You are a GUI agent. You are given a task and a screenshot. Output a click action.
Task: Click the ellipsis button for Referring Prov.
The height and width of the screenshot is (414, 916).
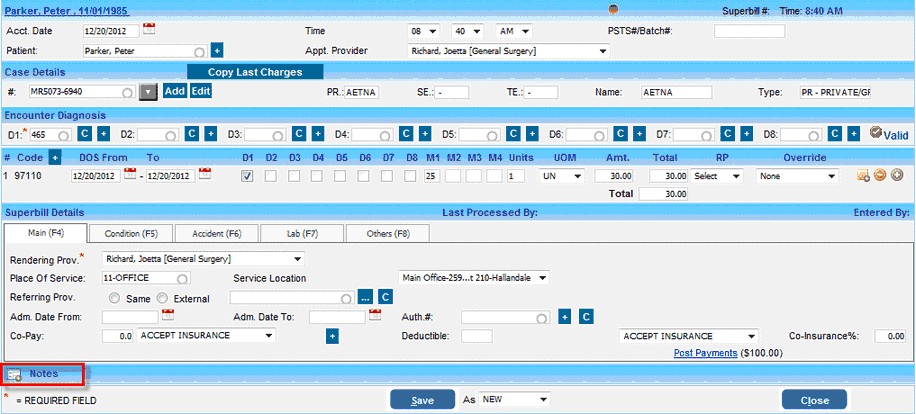365,297
